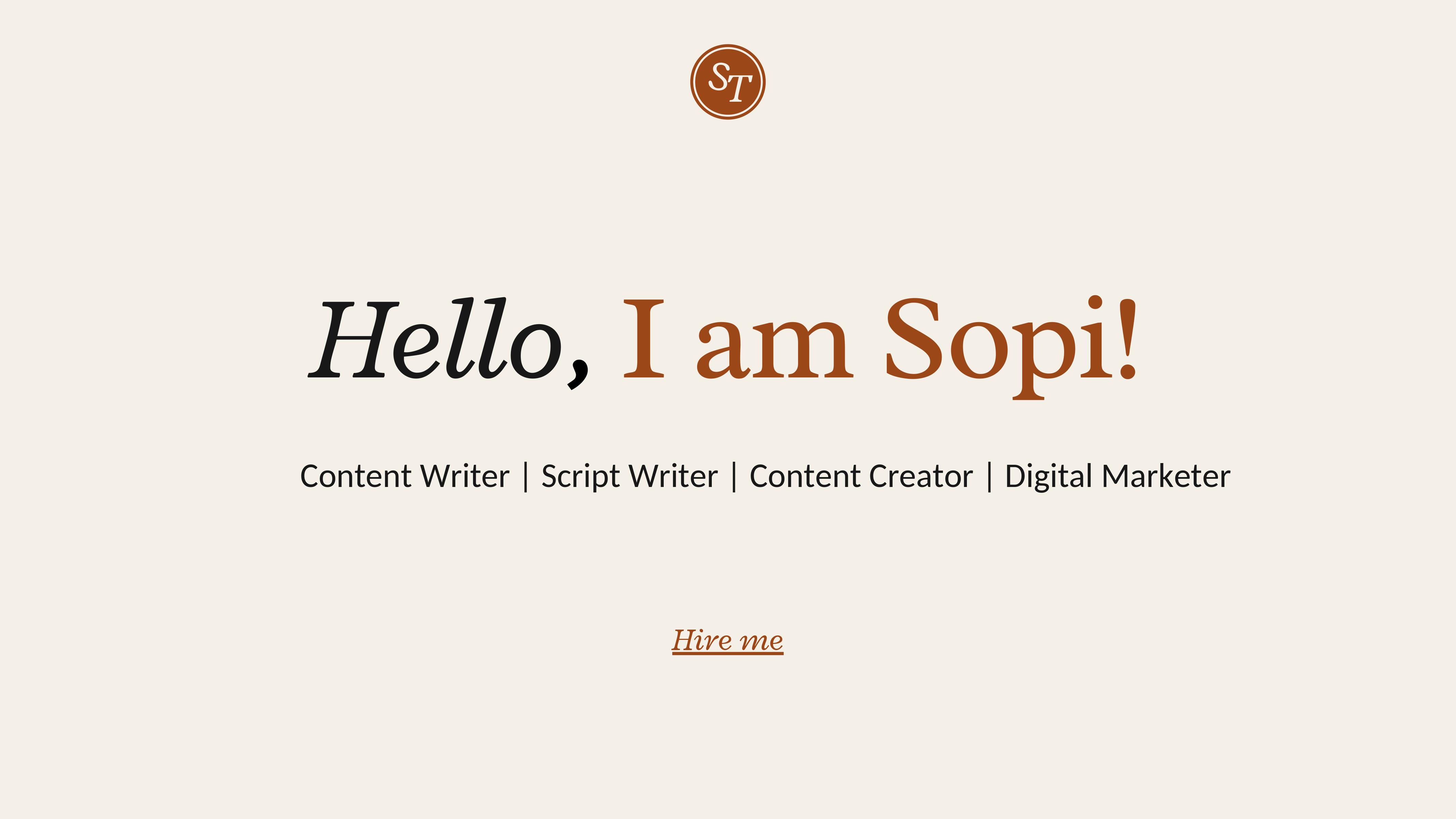The image size is (1456, 819).
Task: Select the italic word Hello
Action: tap(435, 338)
